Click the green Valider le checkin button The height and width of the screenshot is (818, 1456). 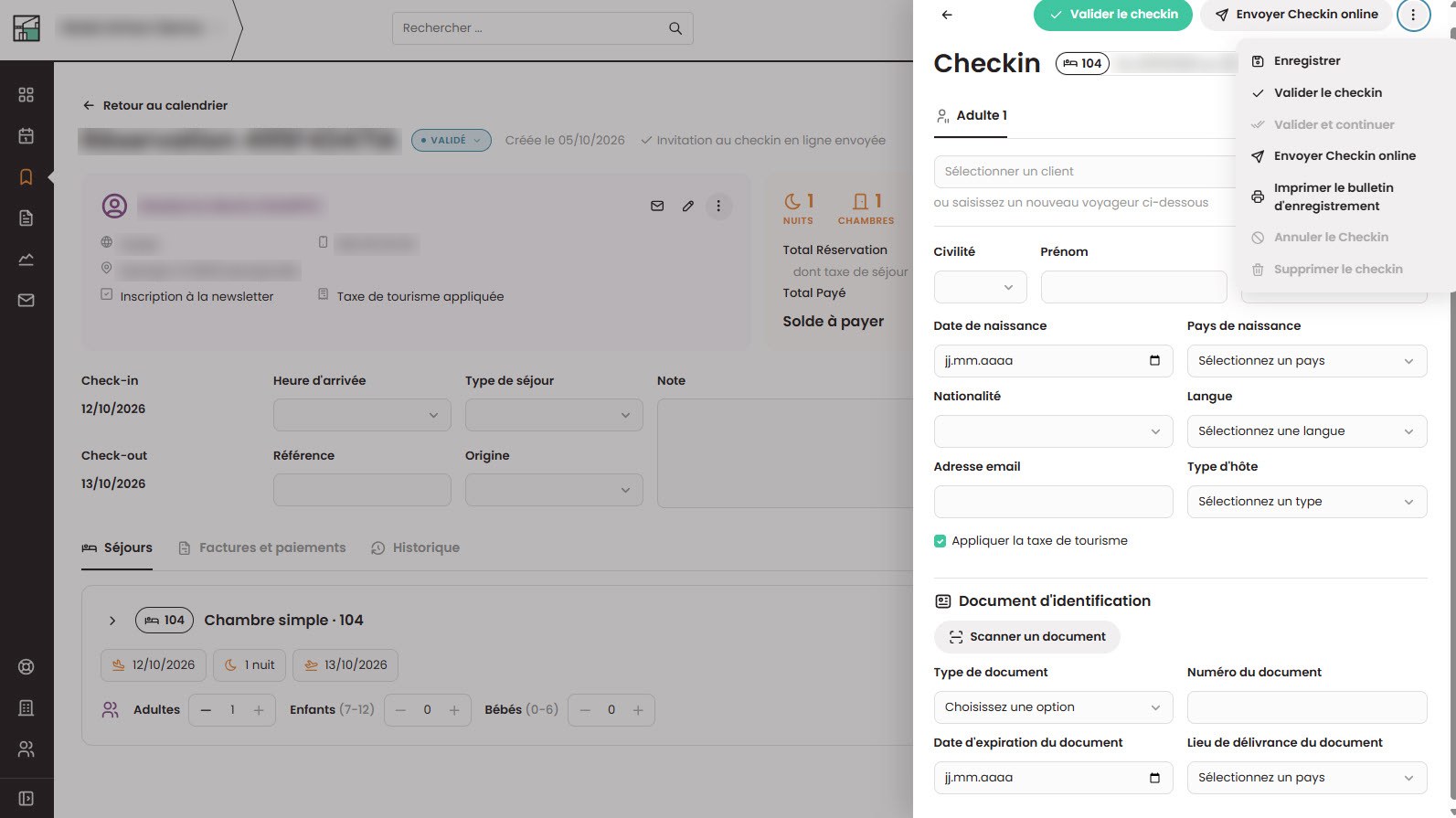1112,15
